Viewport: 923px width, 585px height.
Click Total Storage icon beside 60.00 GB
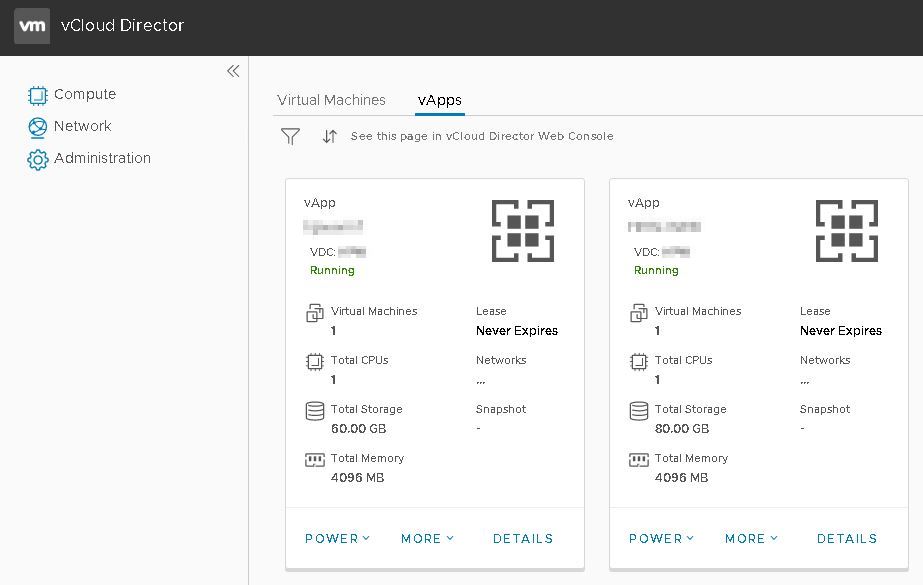coord(315,411)
